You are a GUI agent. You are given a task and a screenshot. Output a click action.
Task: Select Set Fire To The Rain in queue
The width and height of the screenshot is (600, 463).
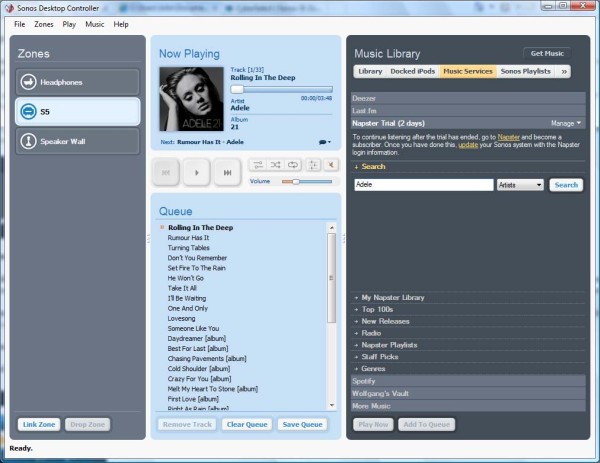click(x=197, y=268)
